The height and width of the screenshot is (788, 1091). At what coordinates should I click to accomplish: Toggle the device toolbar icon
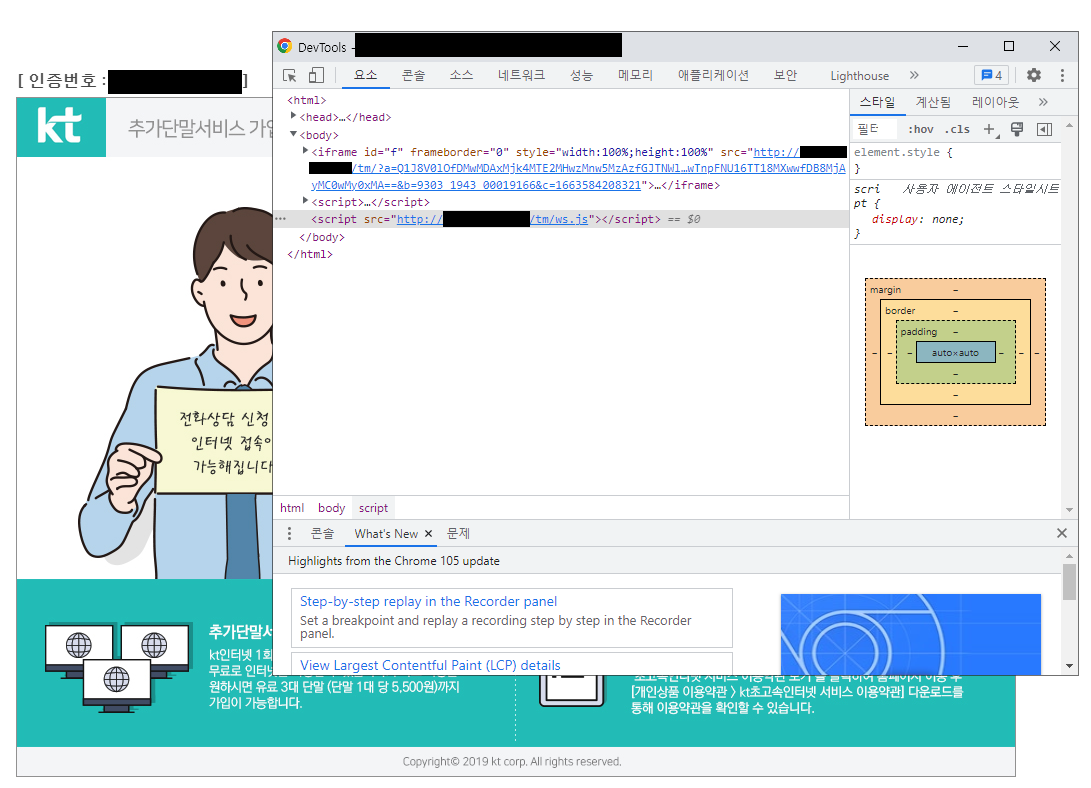coord(317,75)
